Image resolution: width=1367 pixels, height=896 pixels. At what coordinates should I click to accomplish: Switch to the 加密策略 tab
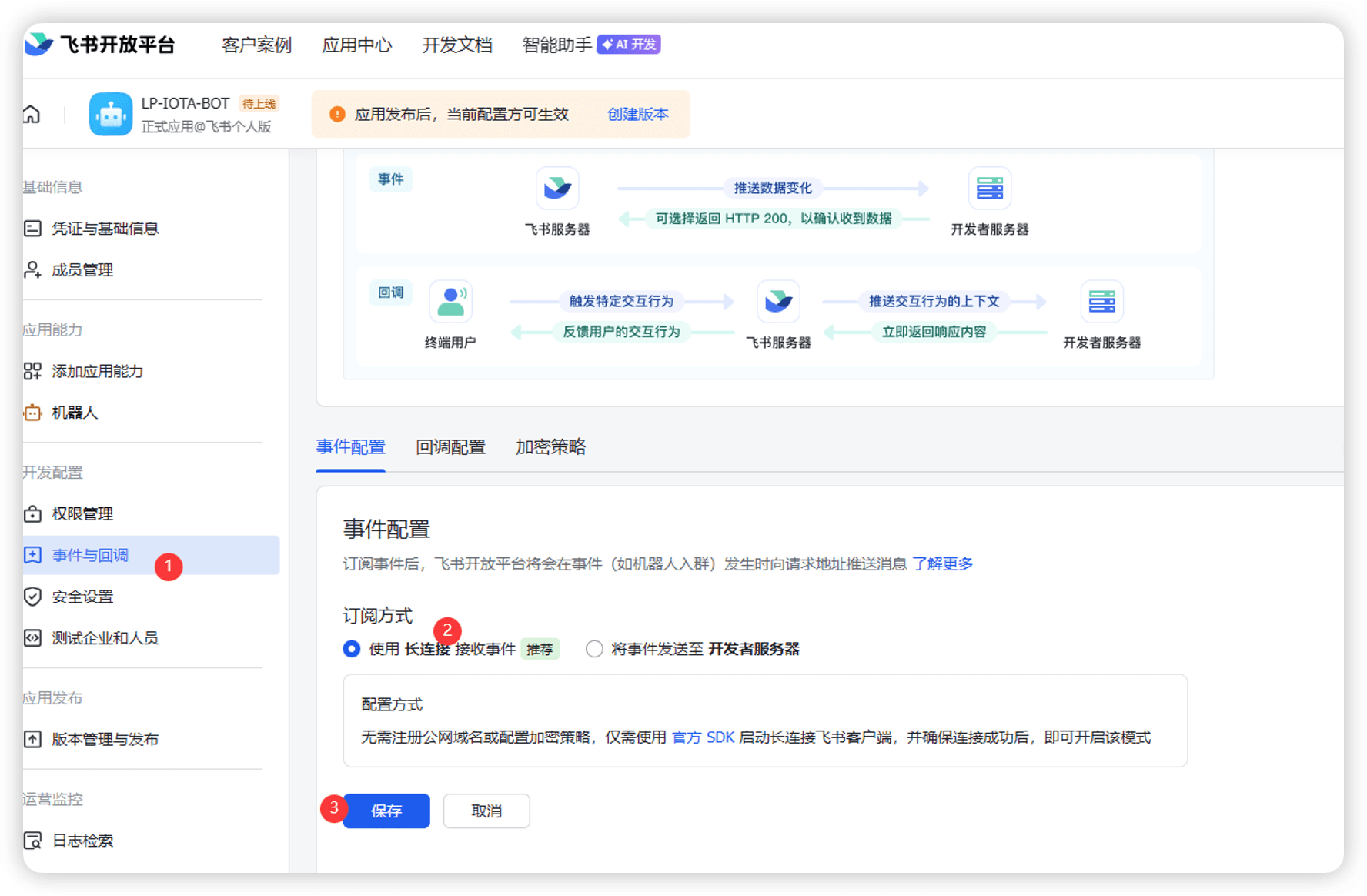550,447
